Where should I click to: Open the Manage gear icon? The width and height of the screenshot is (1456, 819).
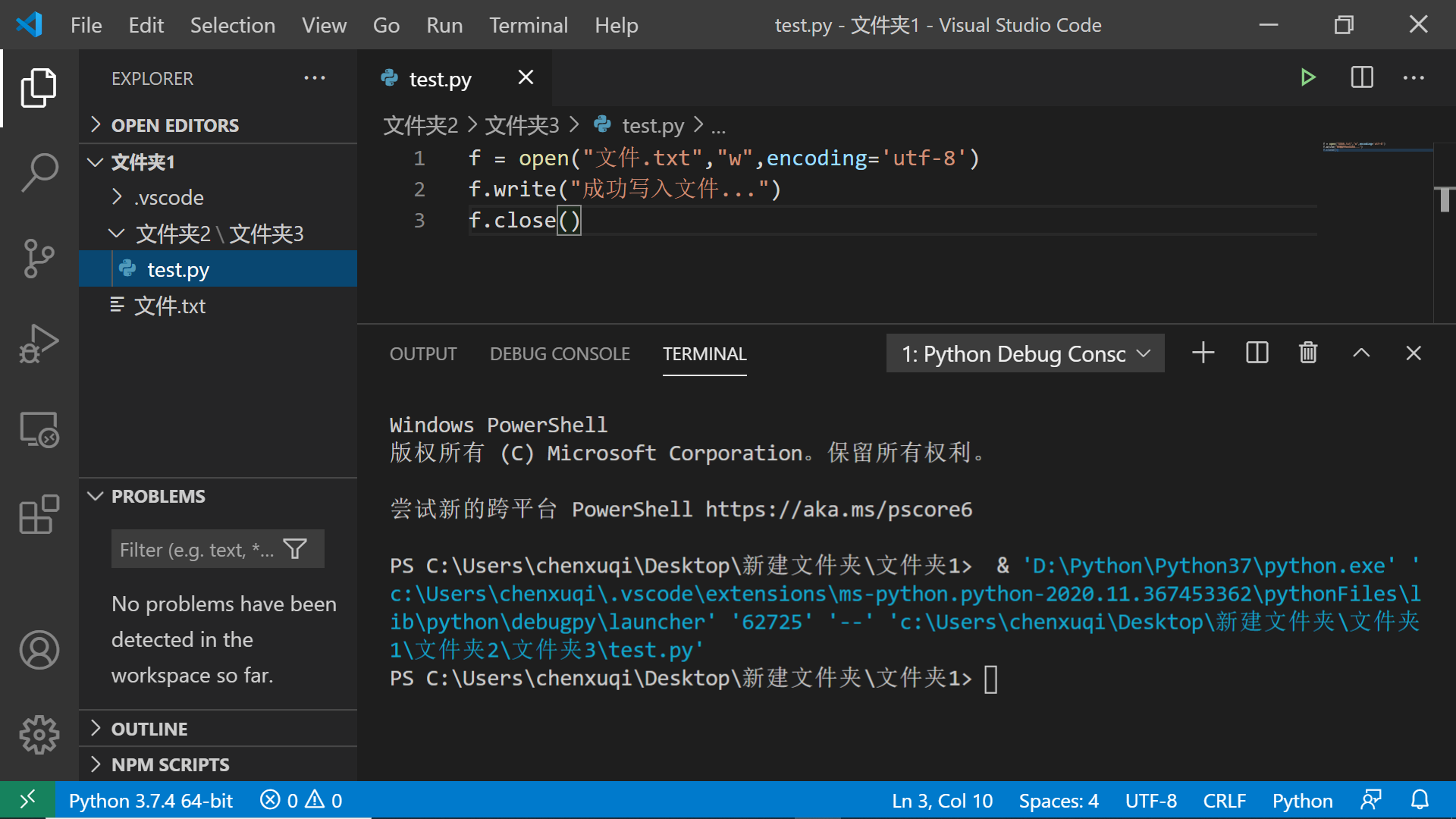point(39,734)
